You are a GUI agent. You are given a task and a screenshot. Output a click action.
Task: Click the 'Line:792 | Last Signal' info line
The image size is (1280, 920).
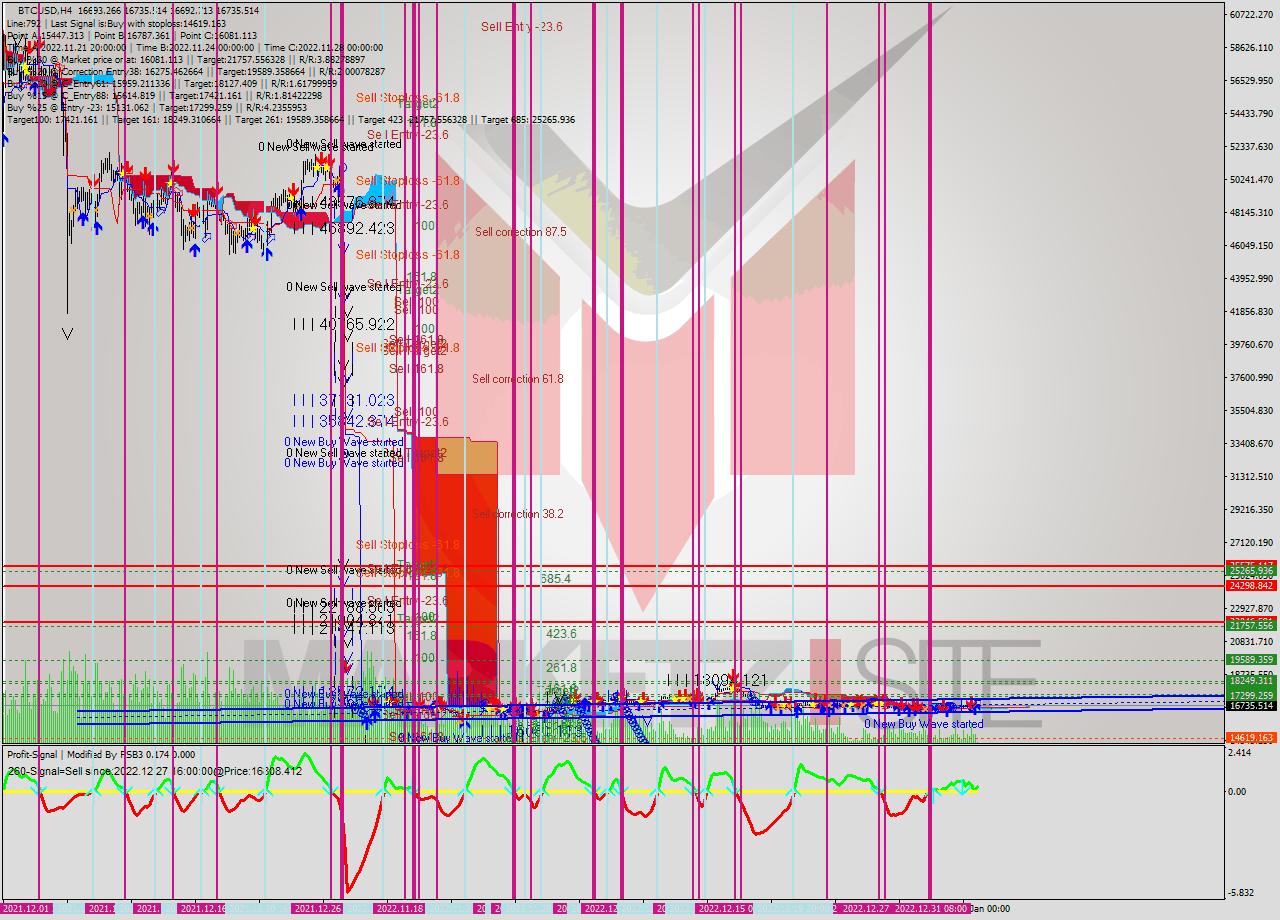point(116,23)
